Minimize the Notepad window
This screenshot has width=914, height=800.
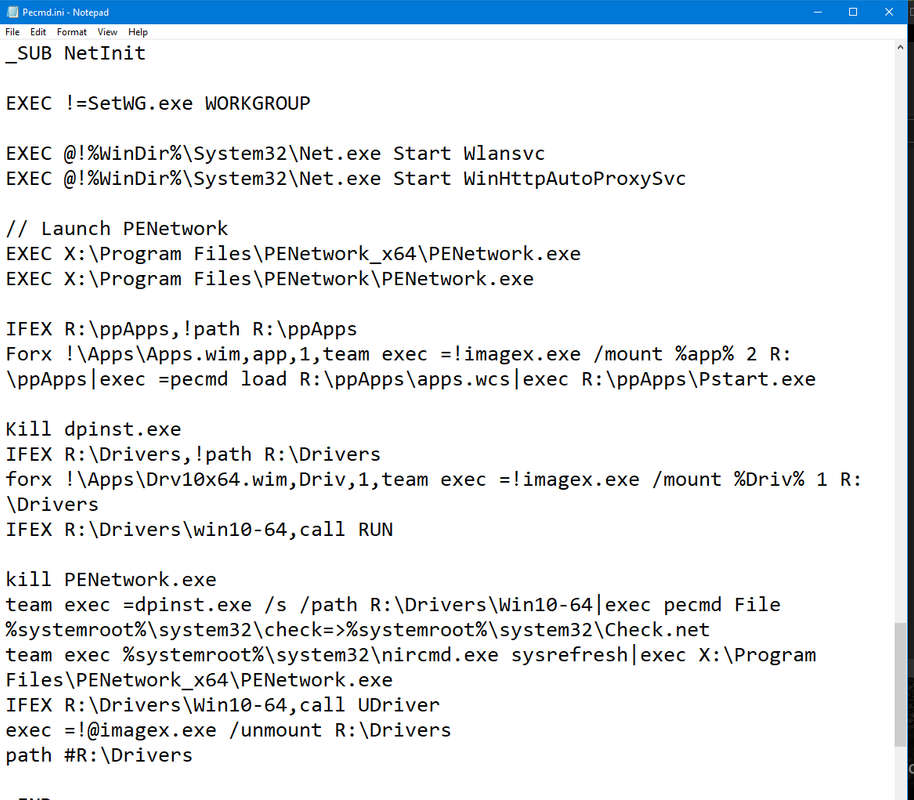(818, 12)
